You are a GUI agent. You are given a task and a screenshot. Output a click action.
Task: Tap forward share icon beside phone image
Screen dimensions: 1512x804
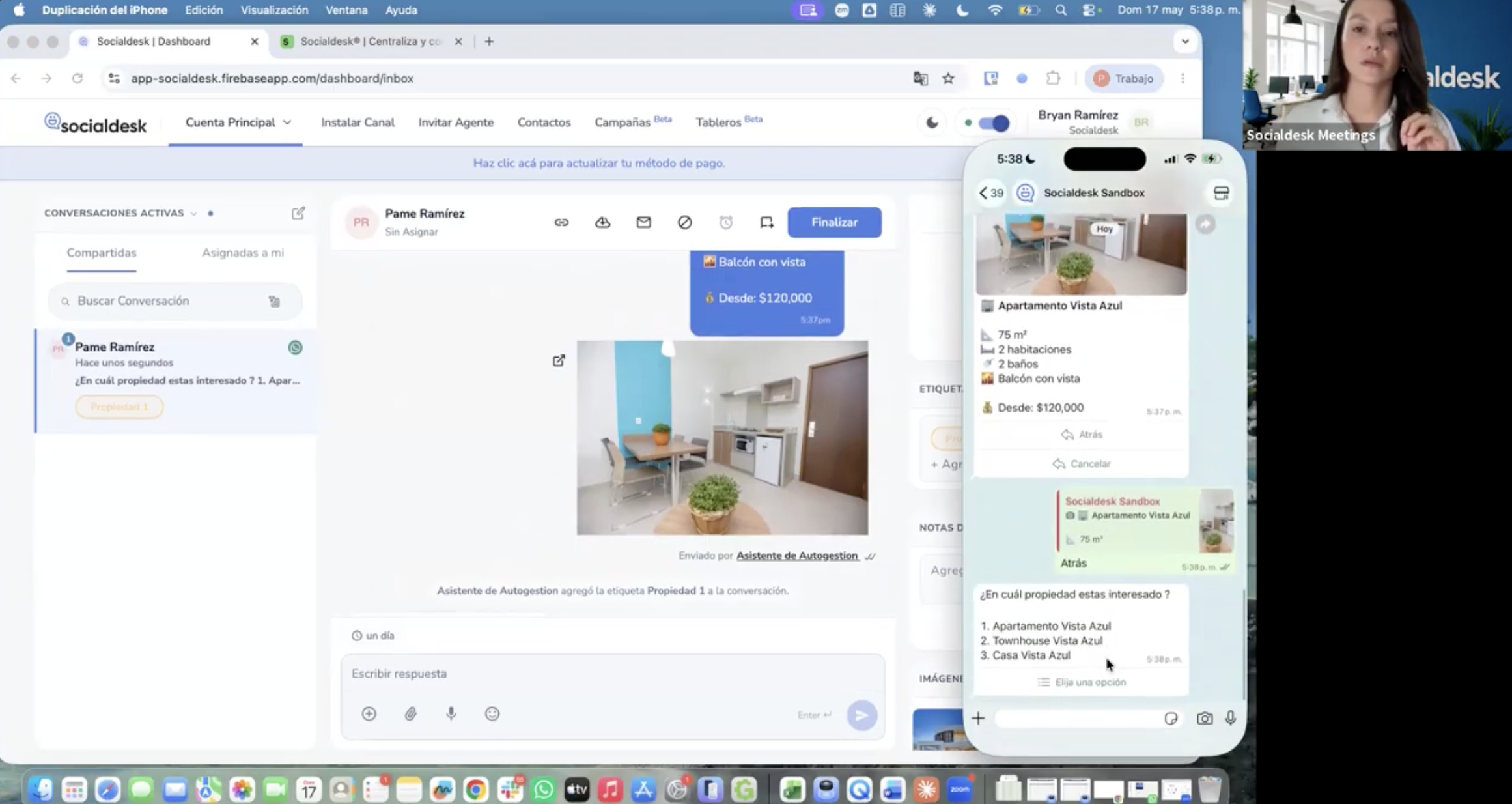[1205, 224]
